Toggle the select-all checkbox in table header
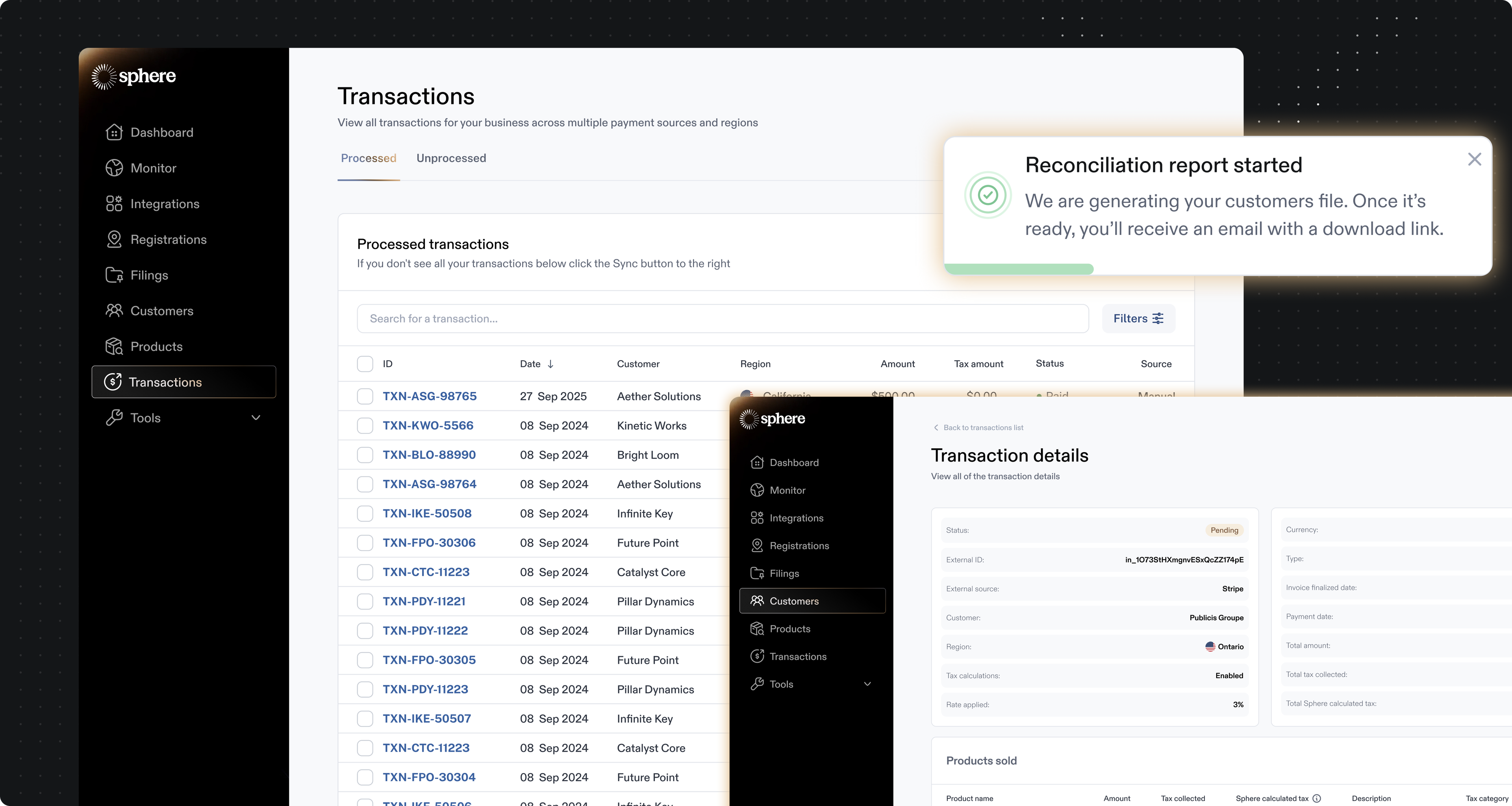The height and width of the screenshot is (806, 1512). [x=365, y=364]
